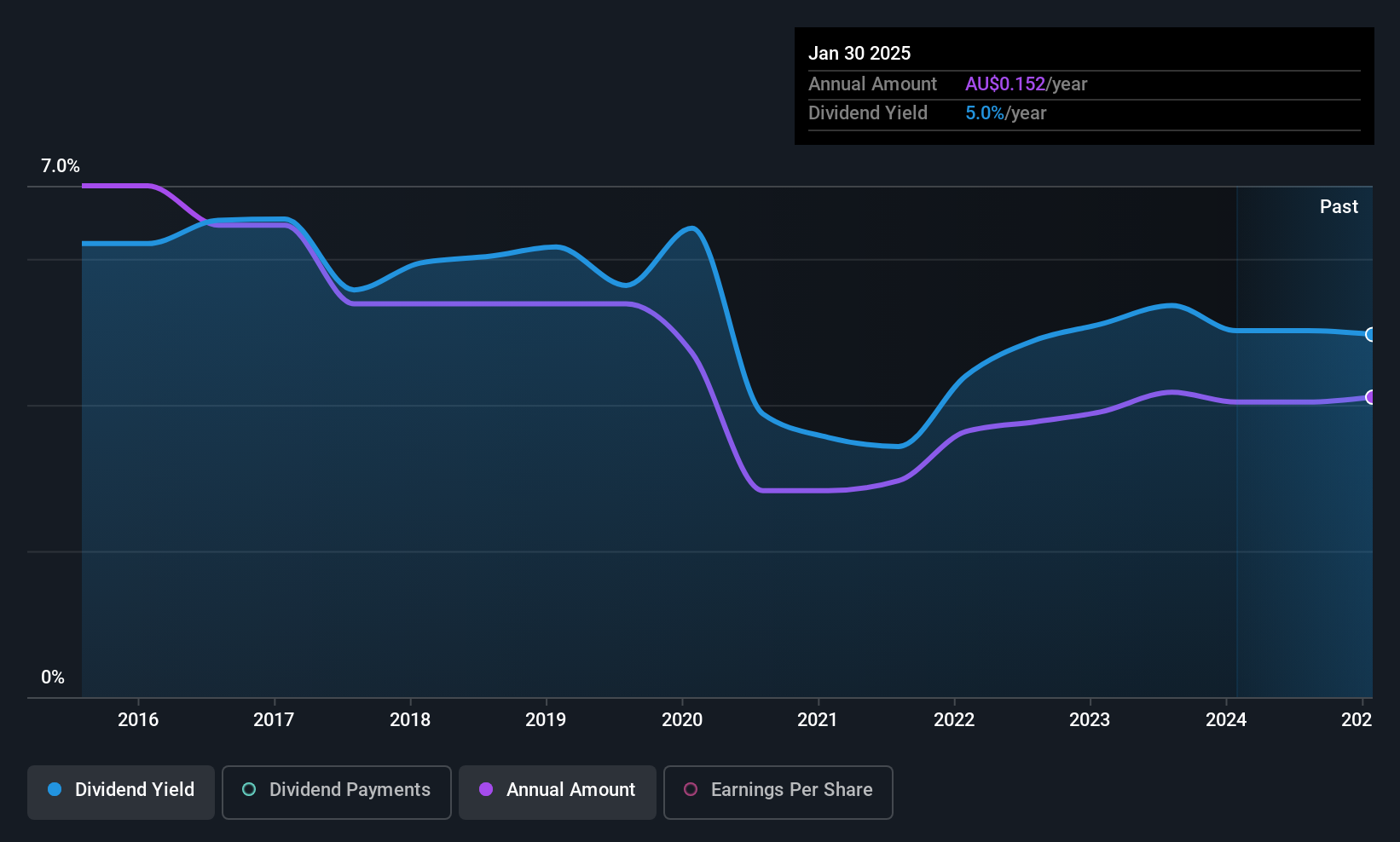
Task: Click the Jan 30 2025 tooltip date
Action: tap(859, 53)
